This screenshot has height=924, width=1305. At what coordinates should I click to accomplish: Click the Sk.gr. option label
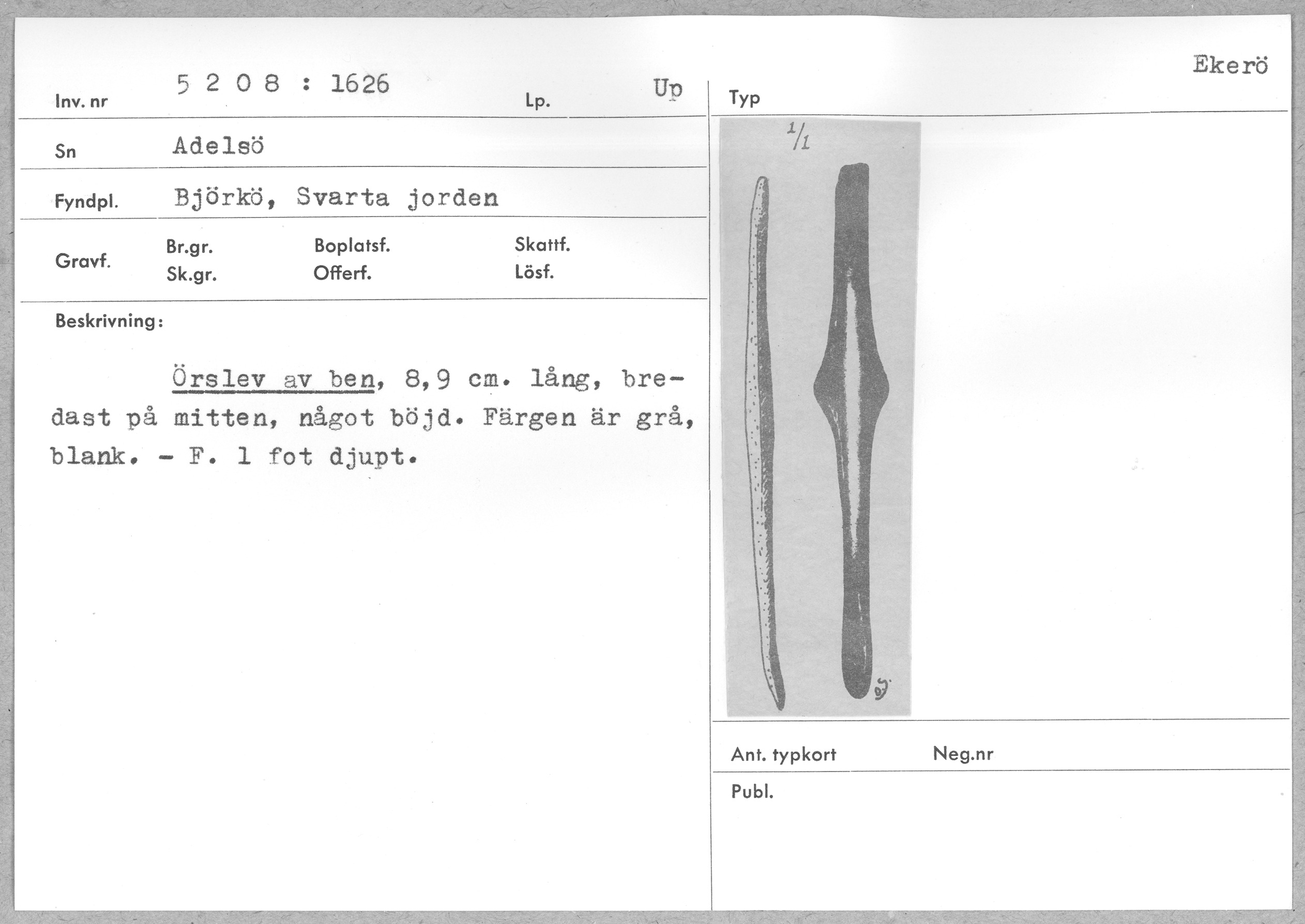pos(191,275)
